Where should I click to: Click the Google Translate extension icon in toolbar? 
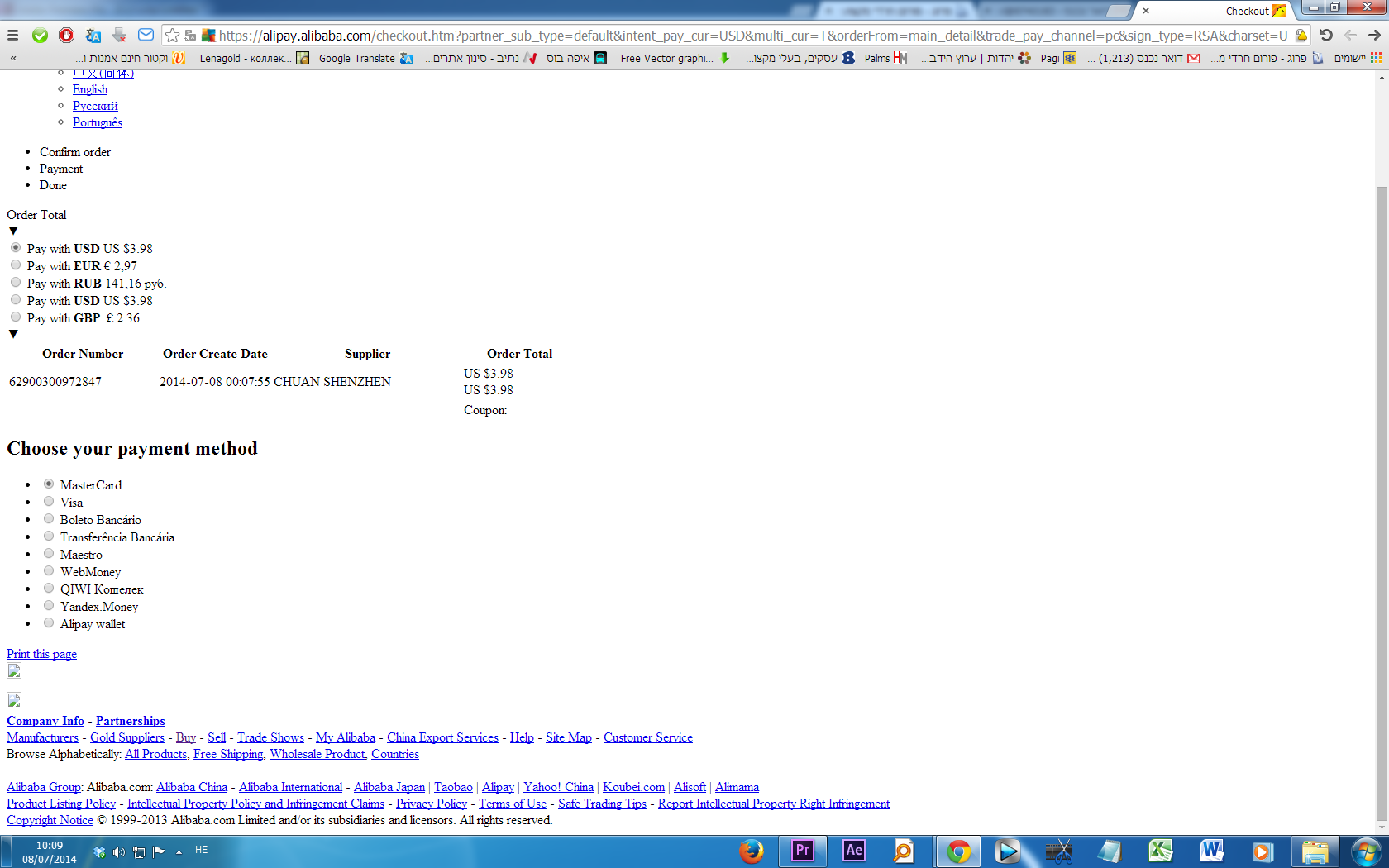93,36
